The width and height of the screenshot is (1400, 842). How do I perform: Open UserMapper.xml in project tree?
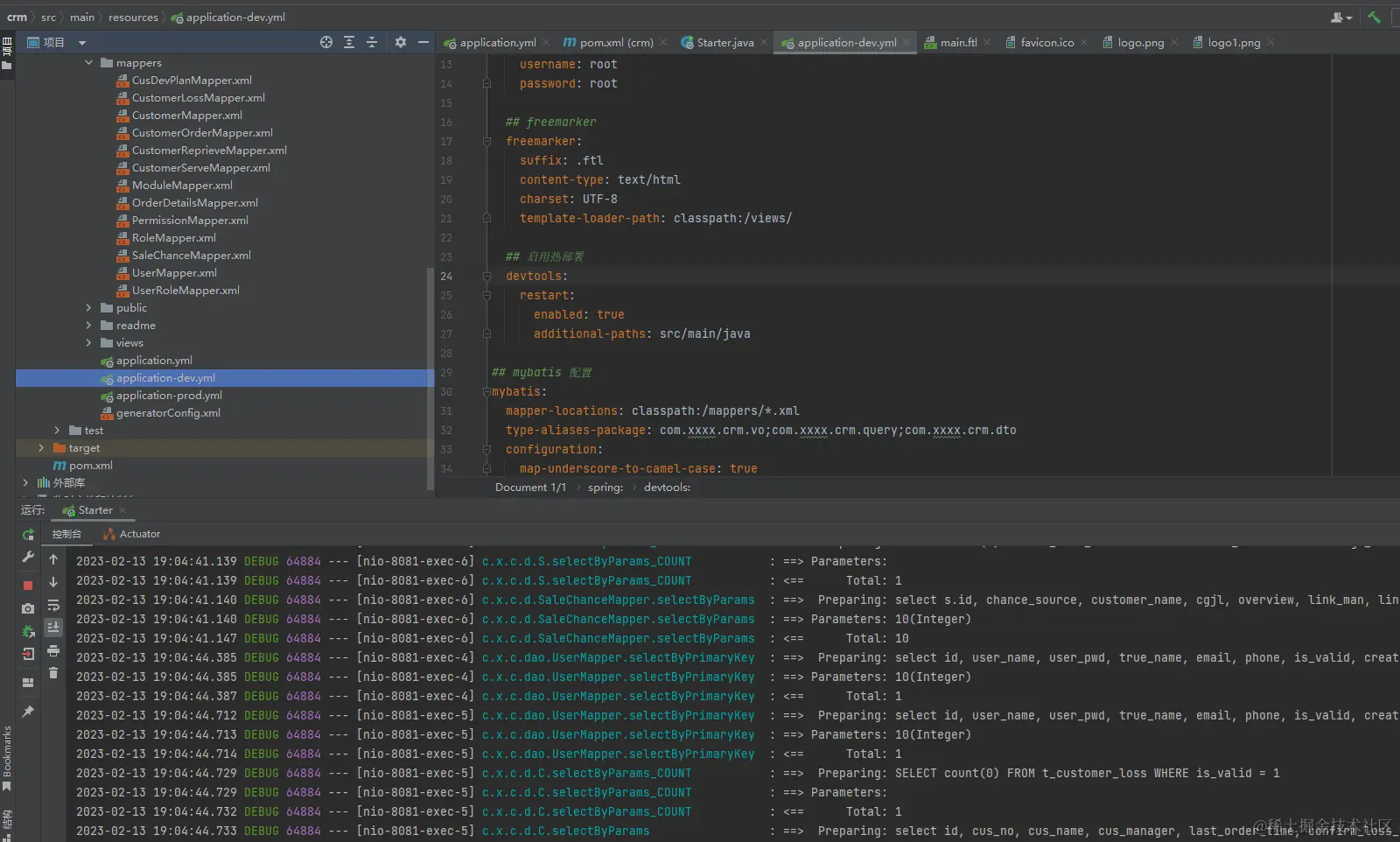click(x=174, y=273)
